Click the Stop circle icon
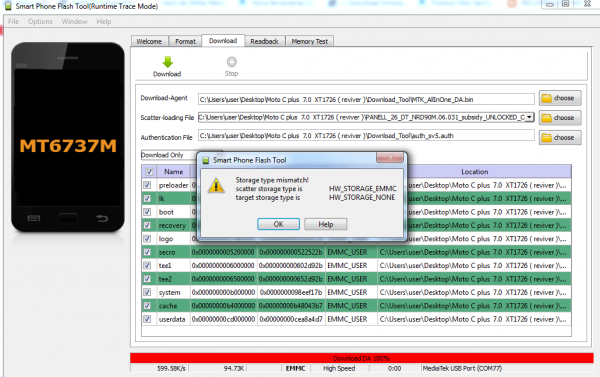The height and width of the screenshot is (377, 600). click(232, 62)
